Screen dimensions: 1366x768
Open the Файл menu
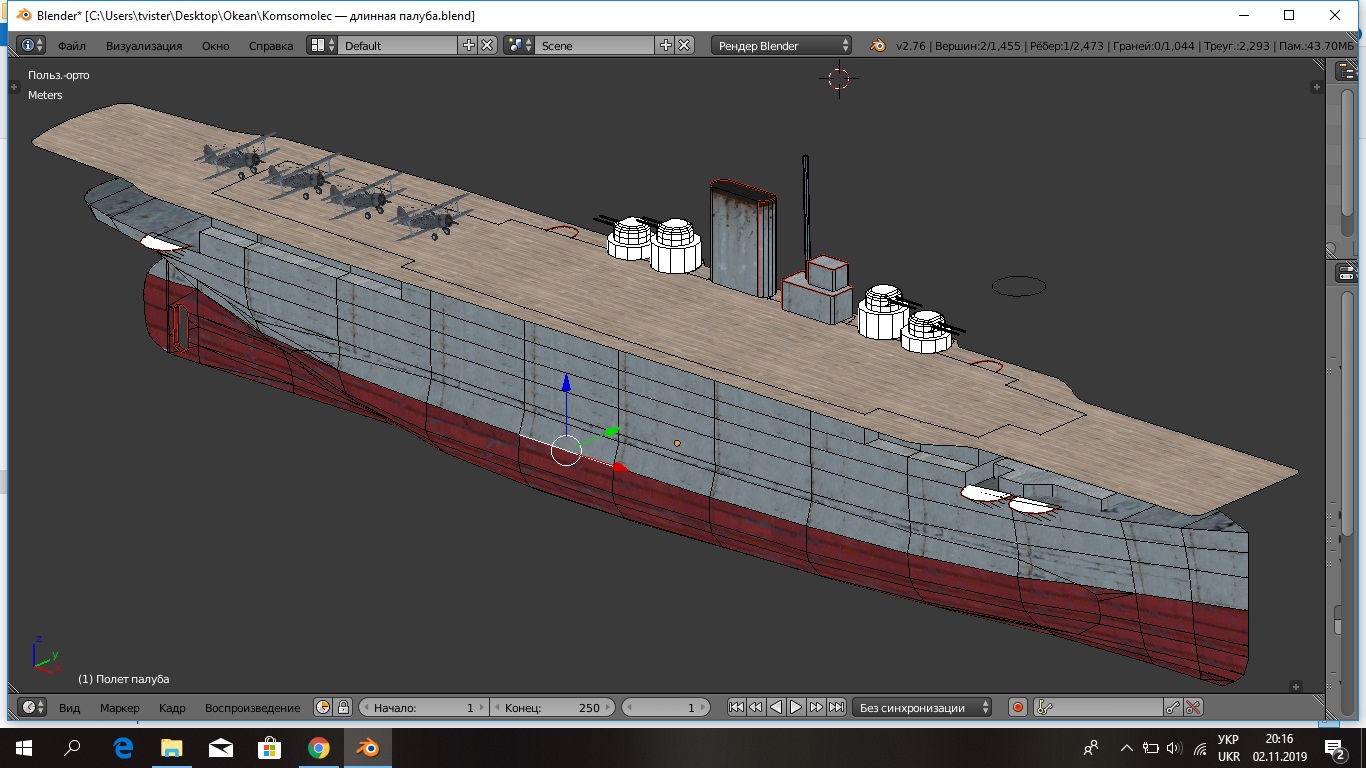click(x=72, y=46)
